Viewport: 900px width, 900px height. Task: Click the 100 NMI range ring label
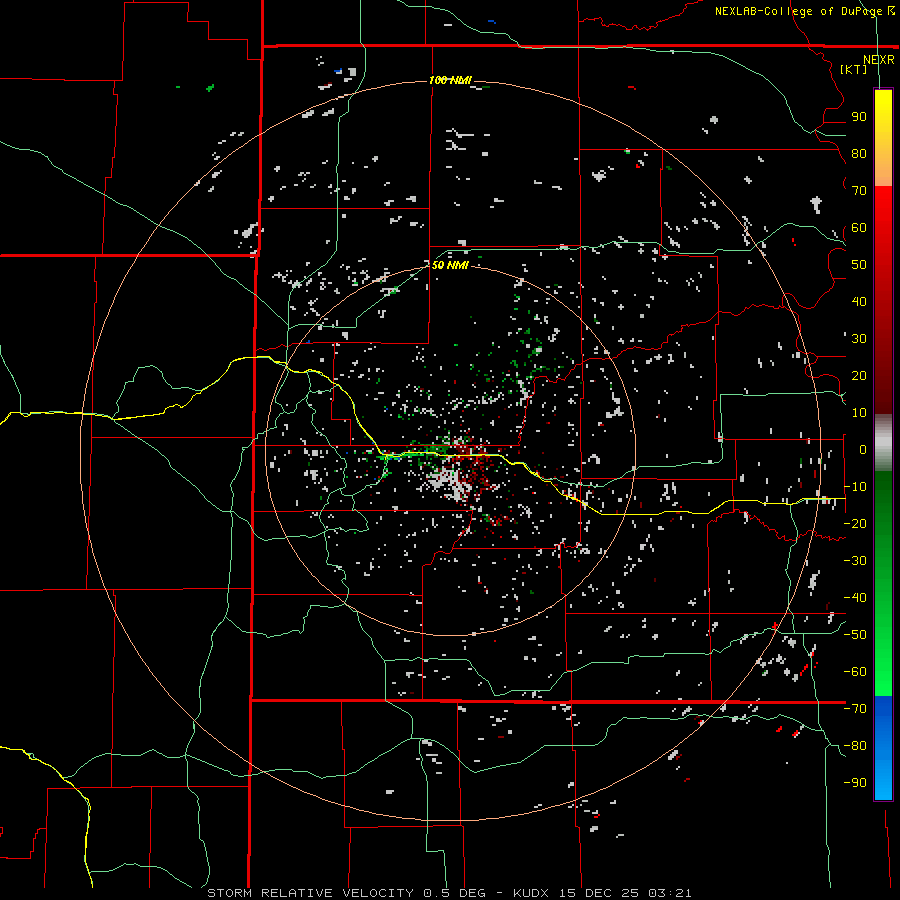(450, 80)
